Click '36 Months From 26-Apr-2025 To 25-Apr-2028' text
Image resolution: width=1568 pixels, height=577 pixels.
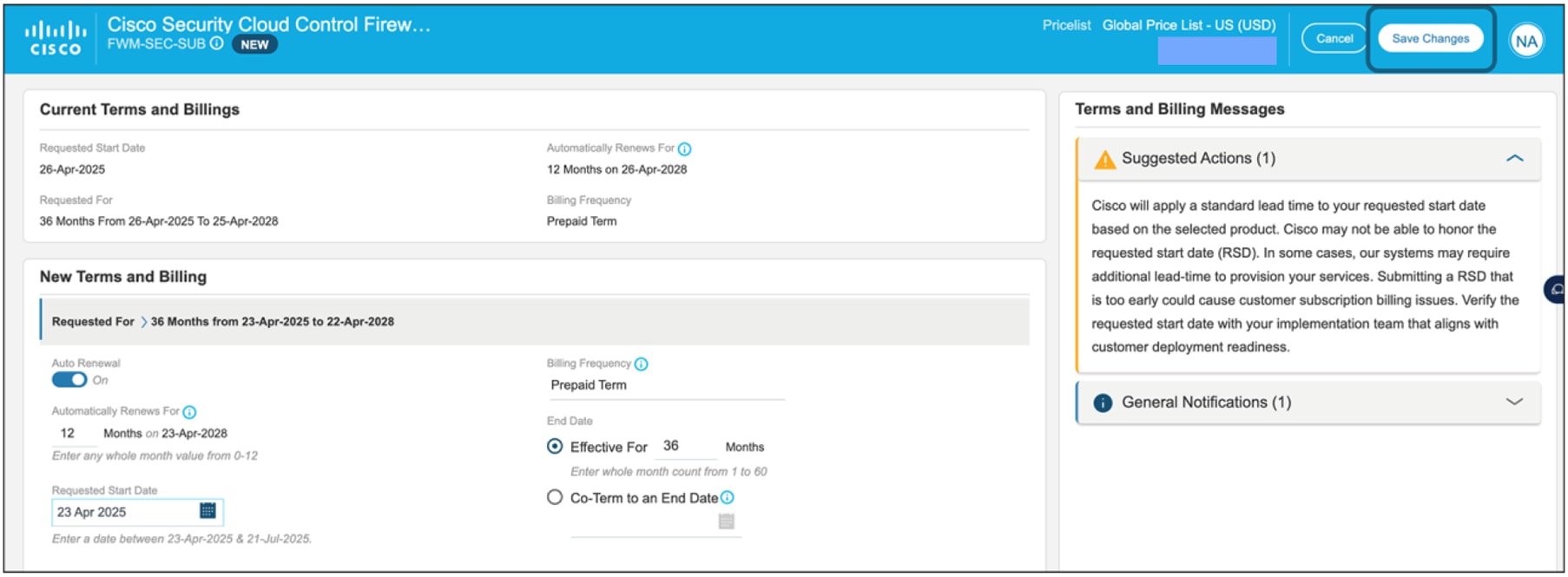159,221
